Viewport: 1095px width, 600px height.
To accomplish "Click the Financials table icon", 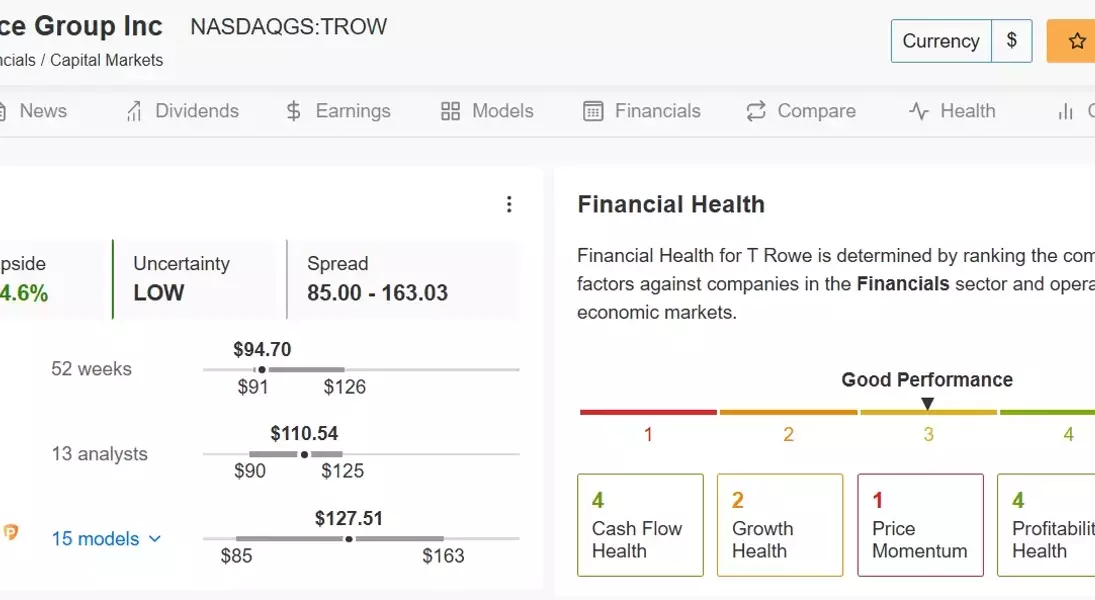I will coord(593,112).
